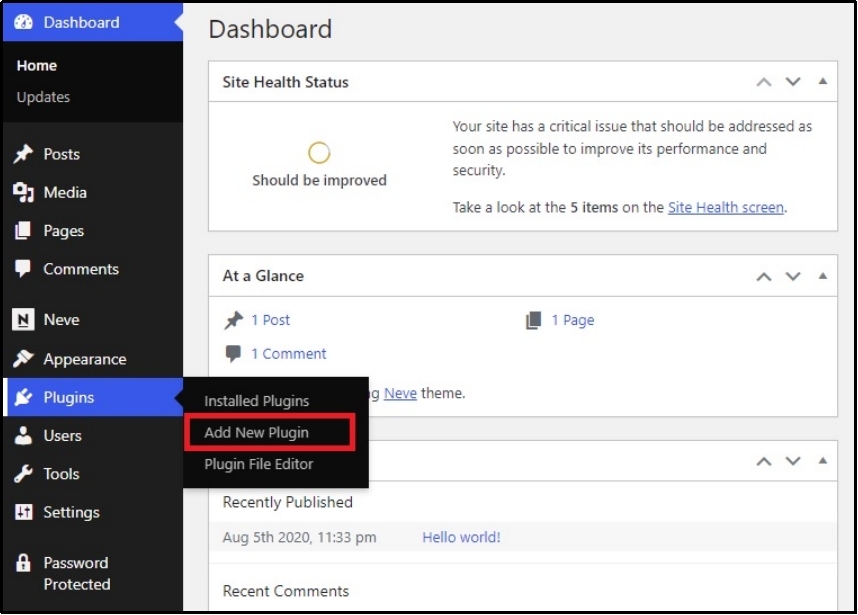Select the Pages sidebar icon

pyautogui.click(x=23, y=231)
